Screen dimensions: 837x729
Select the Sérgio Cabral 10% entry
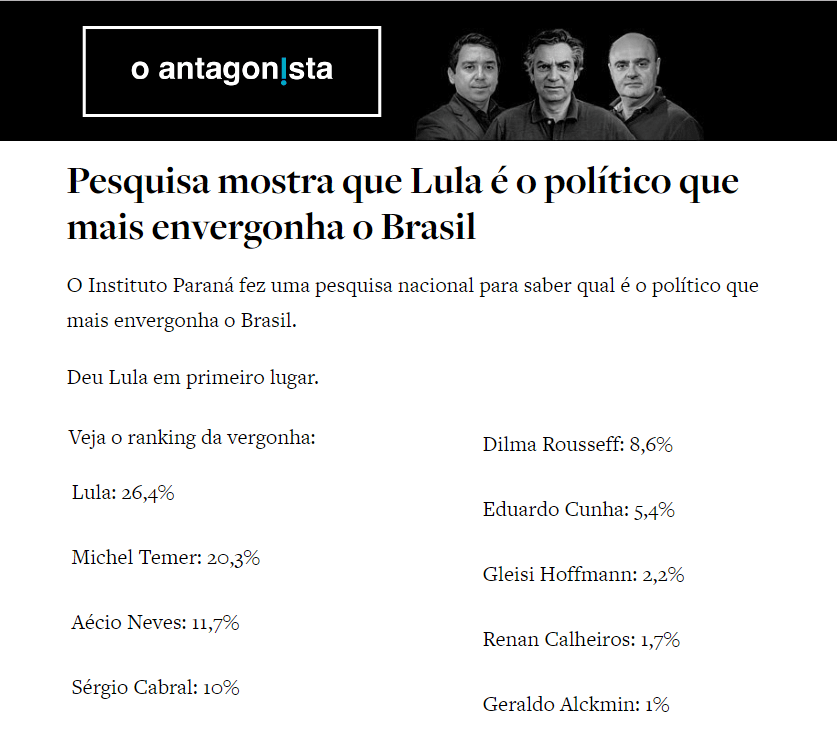pyautogui.click(x=155, y=687)
